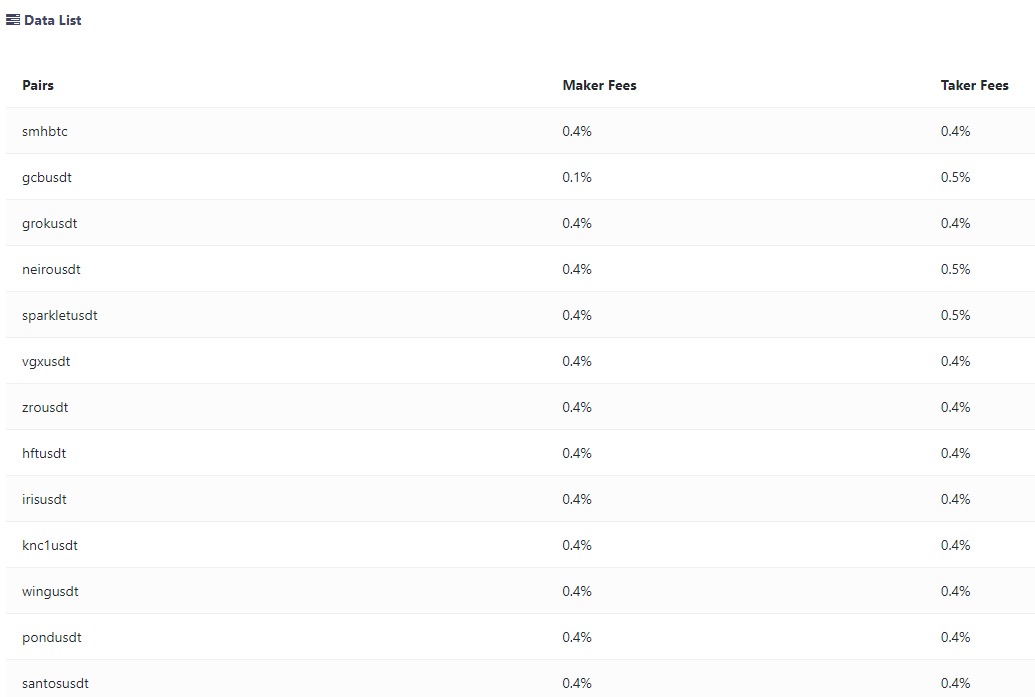Click the wingusdt pair name
Screen dimensions: 1035x697
(x=50, y=592)
